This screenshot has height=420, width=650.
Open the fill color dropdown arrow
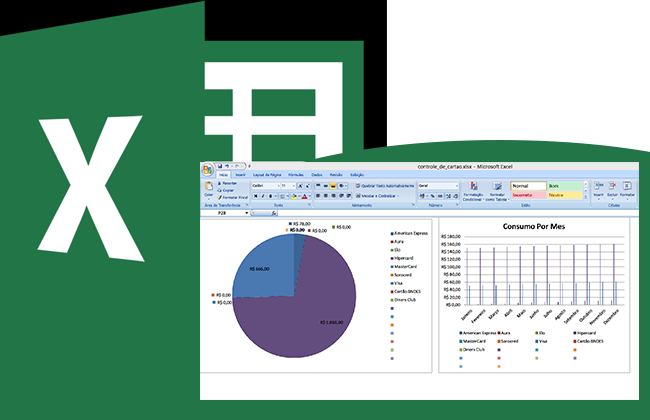click(x=299, y=196)
